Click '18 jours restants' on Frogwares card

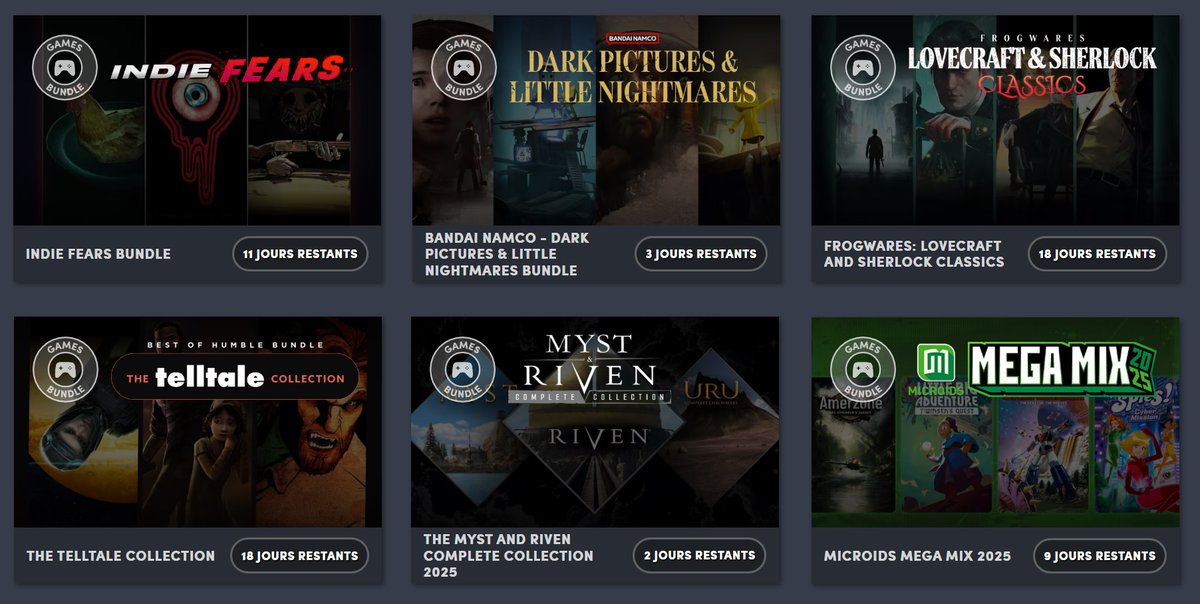tap(1097, 254)
